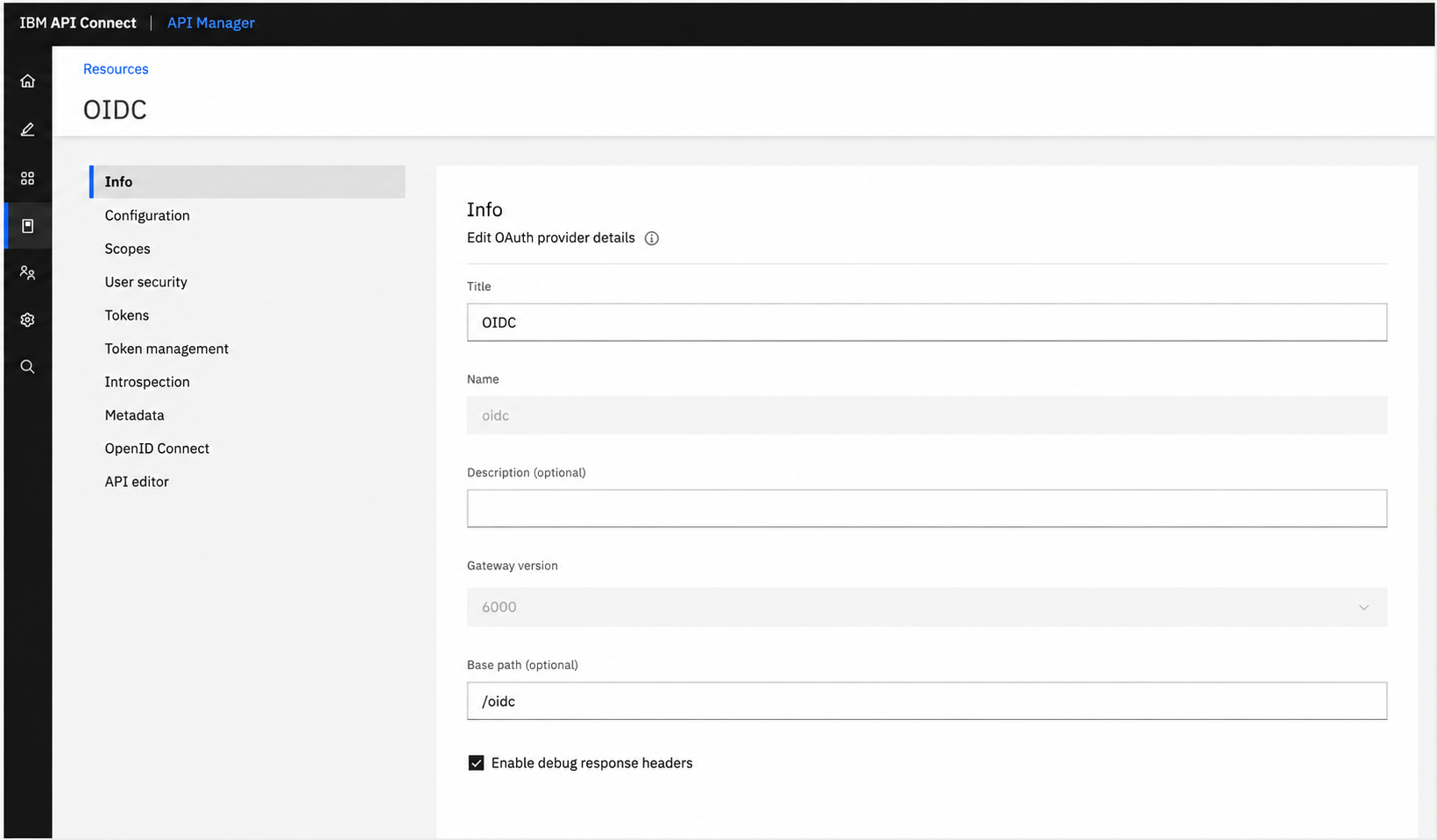Click the IBM API Connect header title

click(78, 23)
